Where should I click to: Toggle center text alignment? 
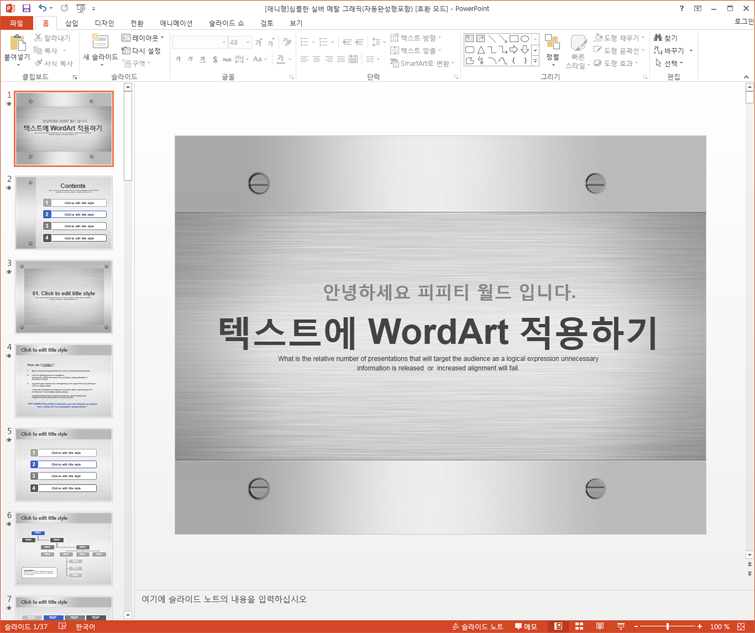(x=316, y=59)
